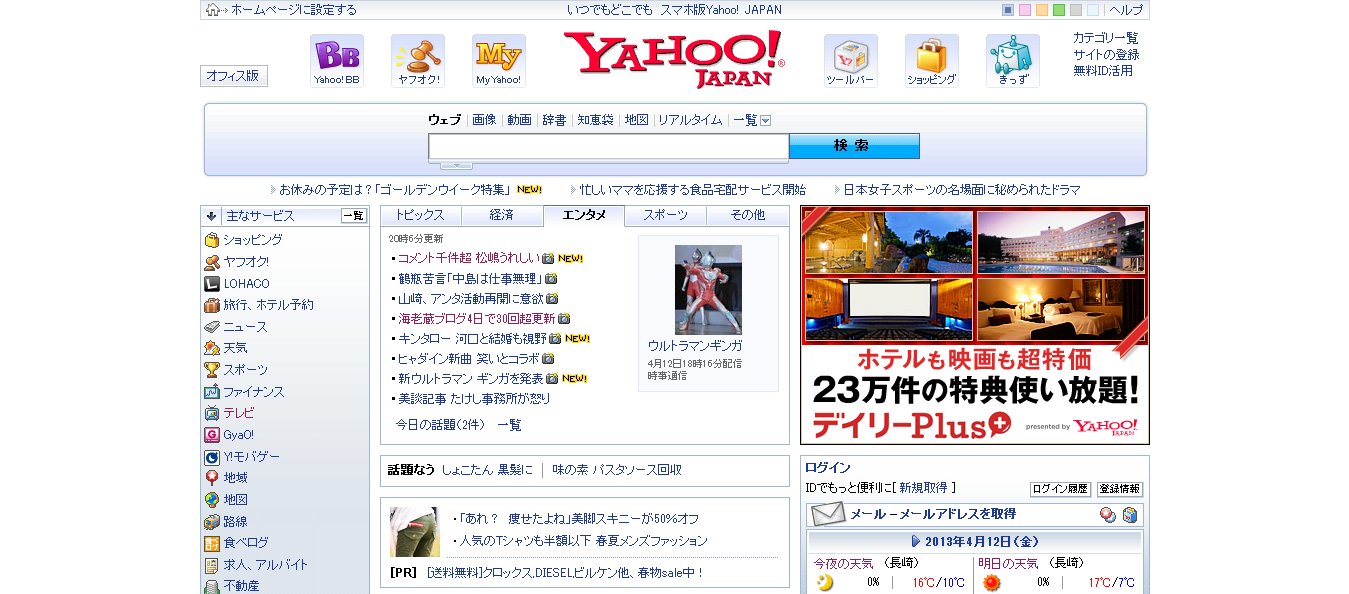Select the 知恵袋 search type
1349x594 pixels.
coord(595,120)
